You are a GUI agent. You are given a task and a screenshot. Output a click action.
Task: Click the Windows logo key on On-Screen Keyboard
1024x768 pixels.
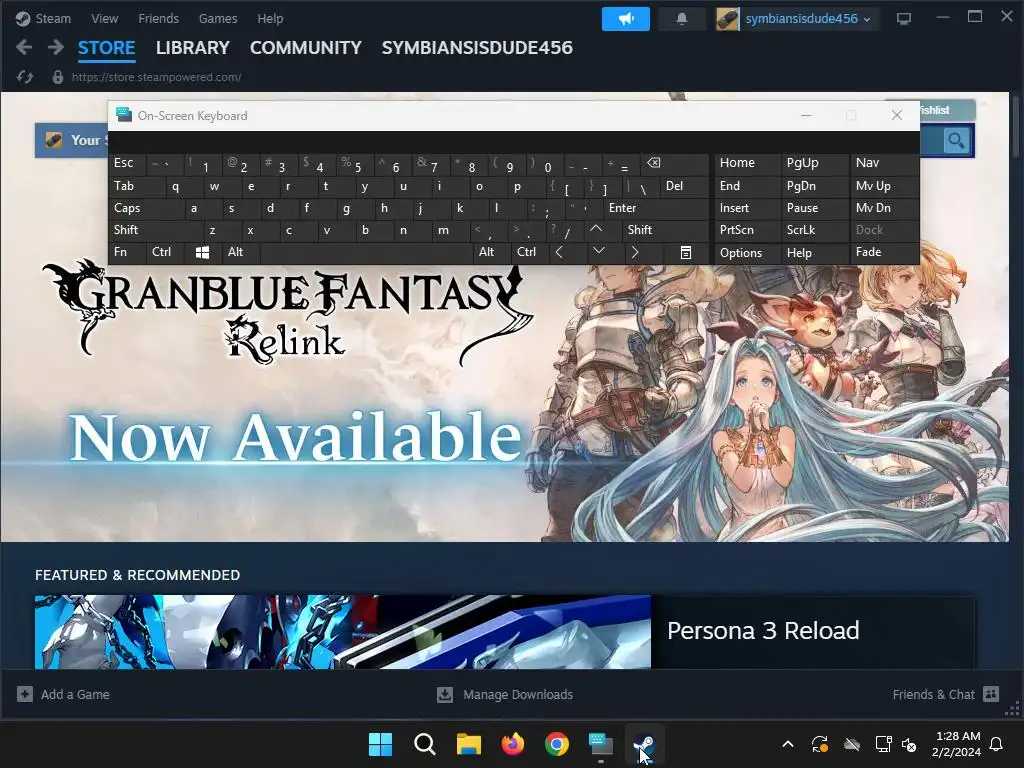point(202,252)
